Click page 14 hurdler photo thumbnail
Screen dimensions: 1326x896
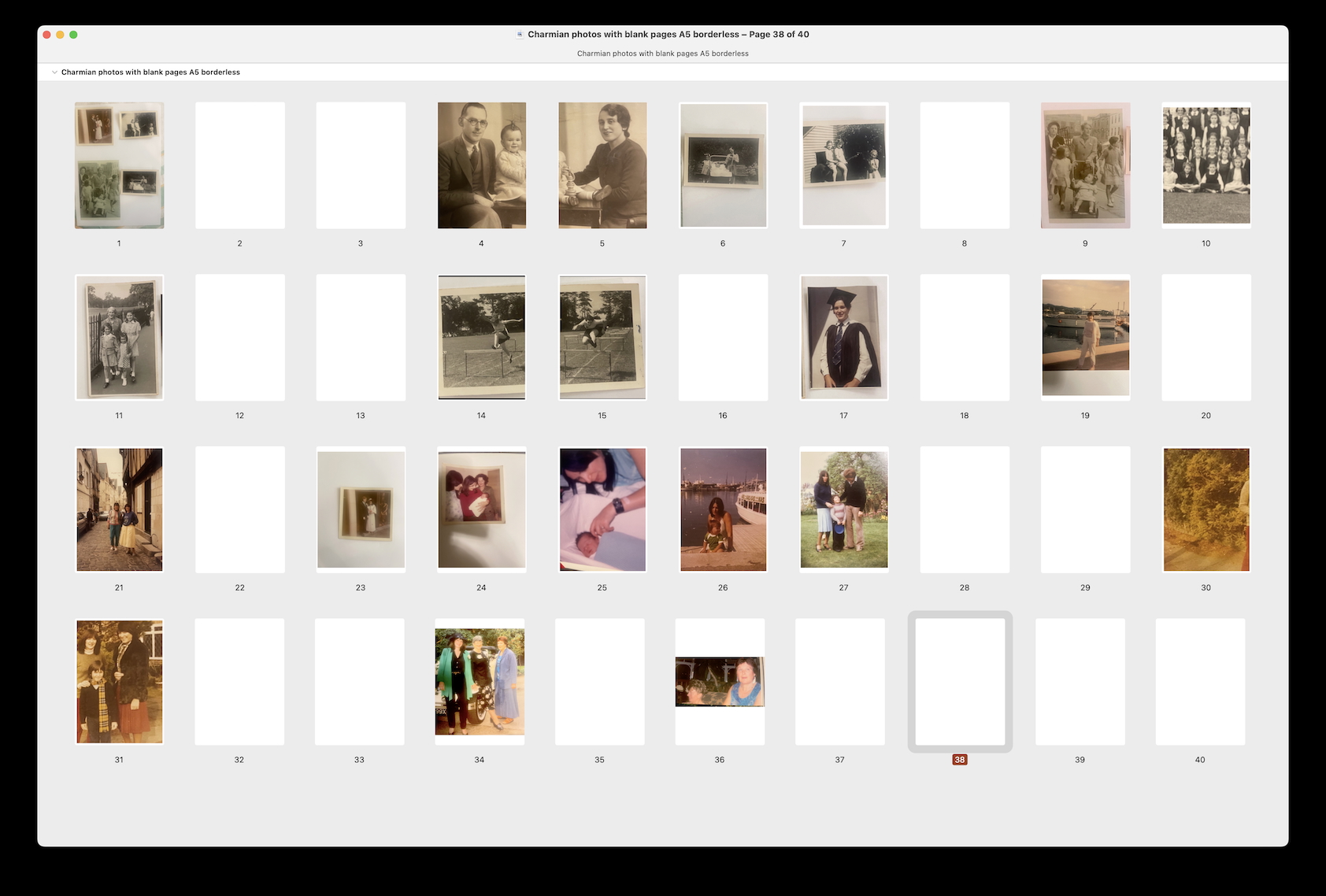click(x=481, y=337)
